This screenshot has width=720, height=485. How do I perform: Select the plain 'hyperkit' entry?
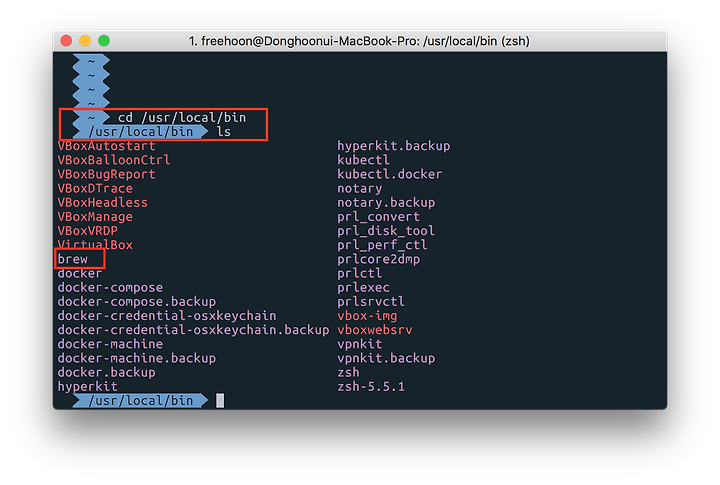88,387
